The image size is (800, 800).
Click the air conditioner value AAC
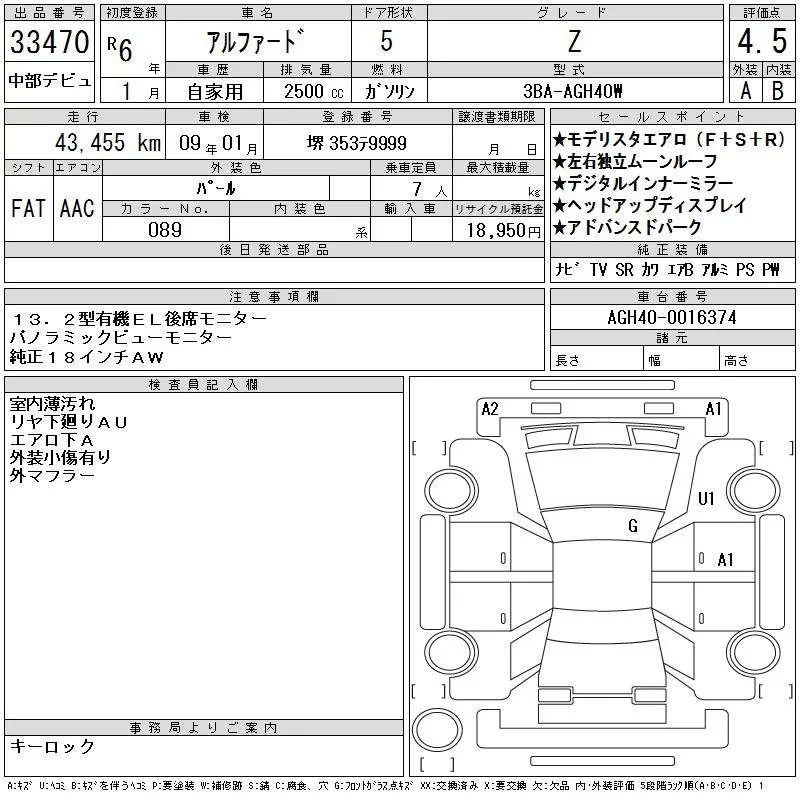(77, 208)
